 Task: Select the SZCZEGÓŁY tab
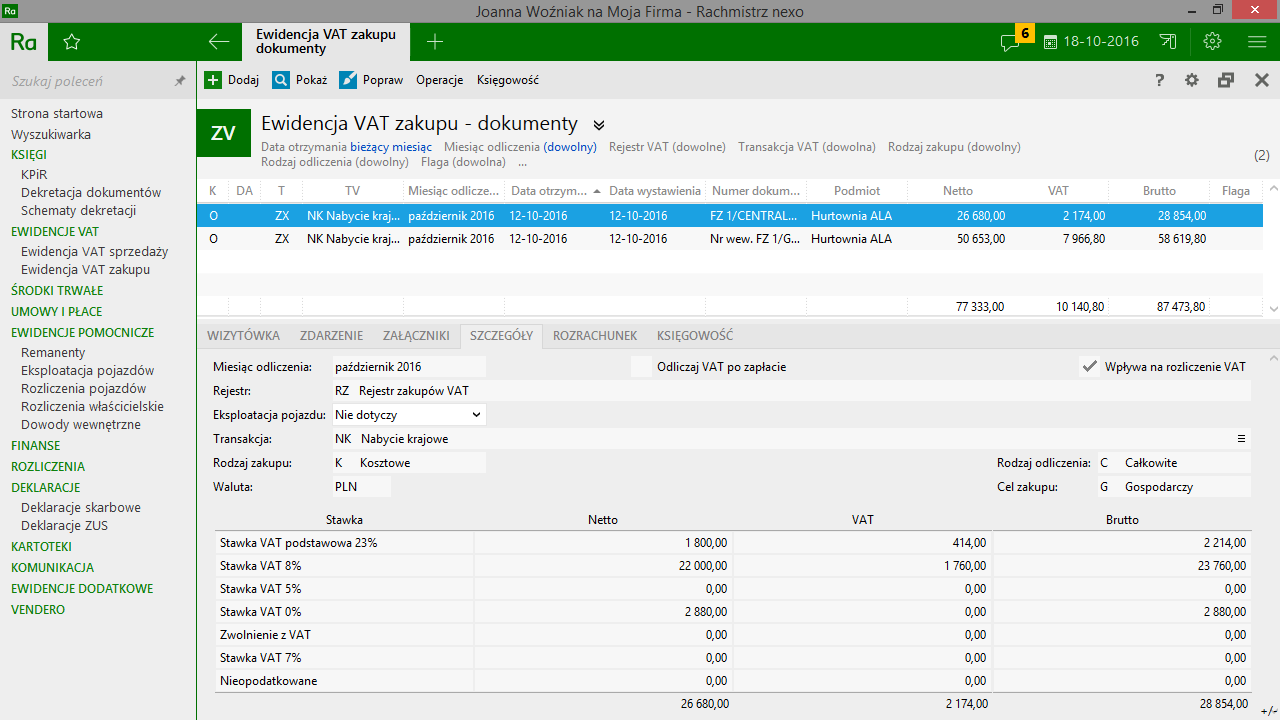(501, 336)
